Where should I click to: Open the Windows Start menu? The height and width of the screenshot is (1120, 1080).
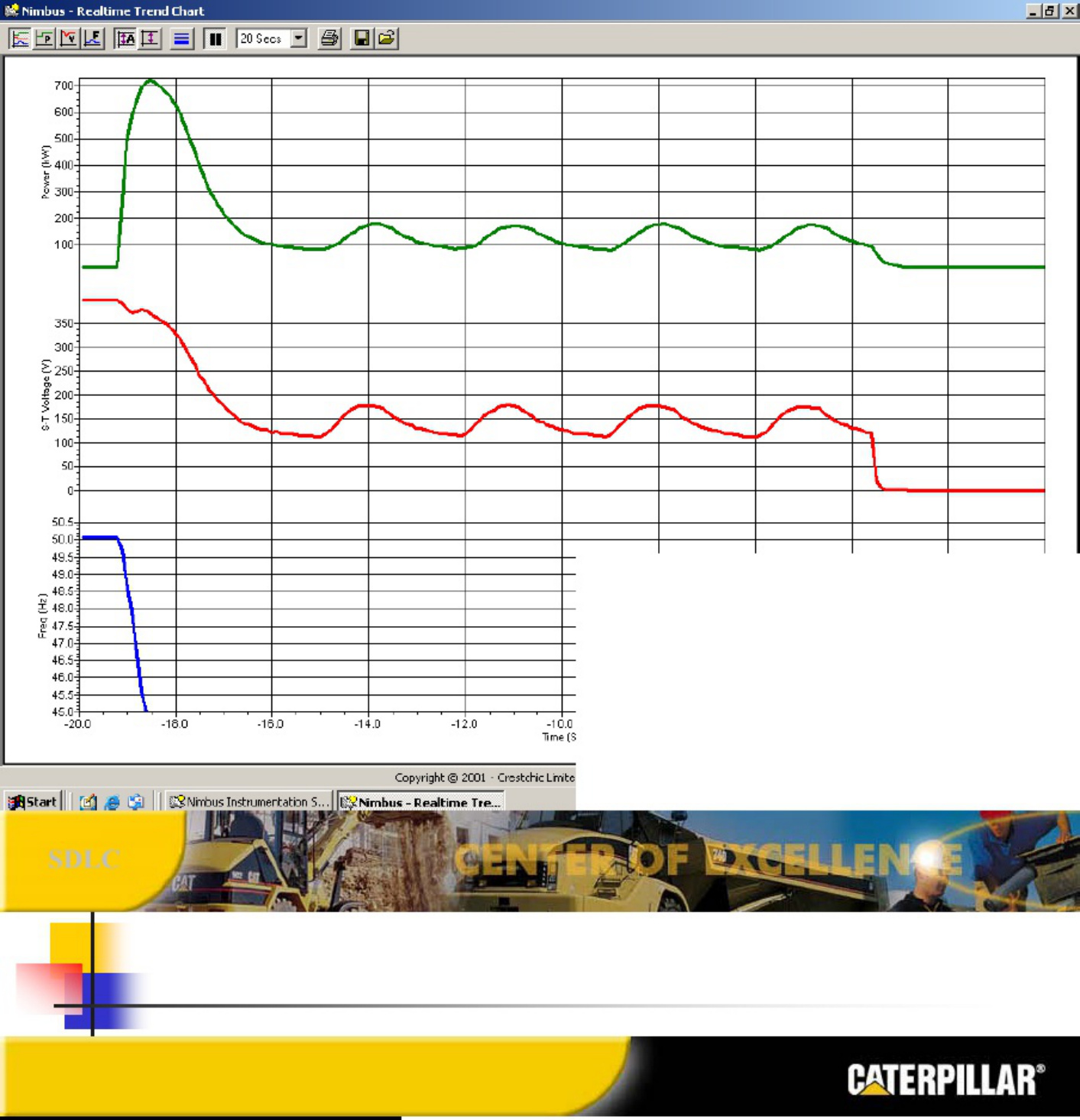coord(33,801)
